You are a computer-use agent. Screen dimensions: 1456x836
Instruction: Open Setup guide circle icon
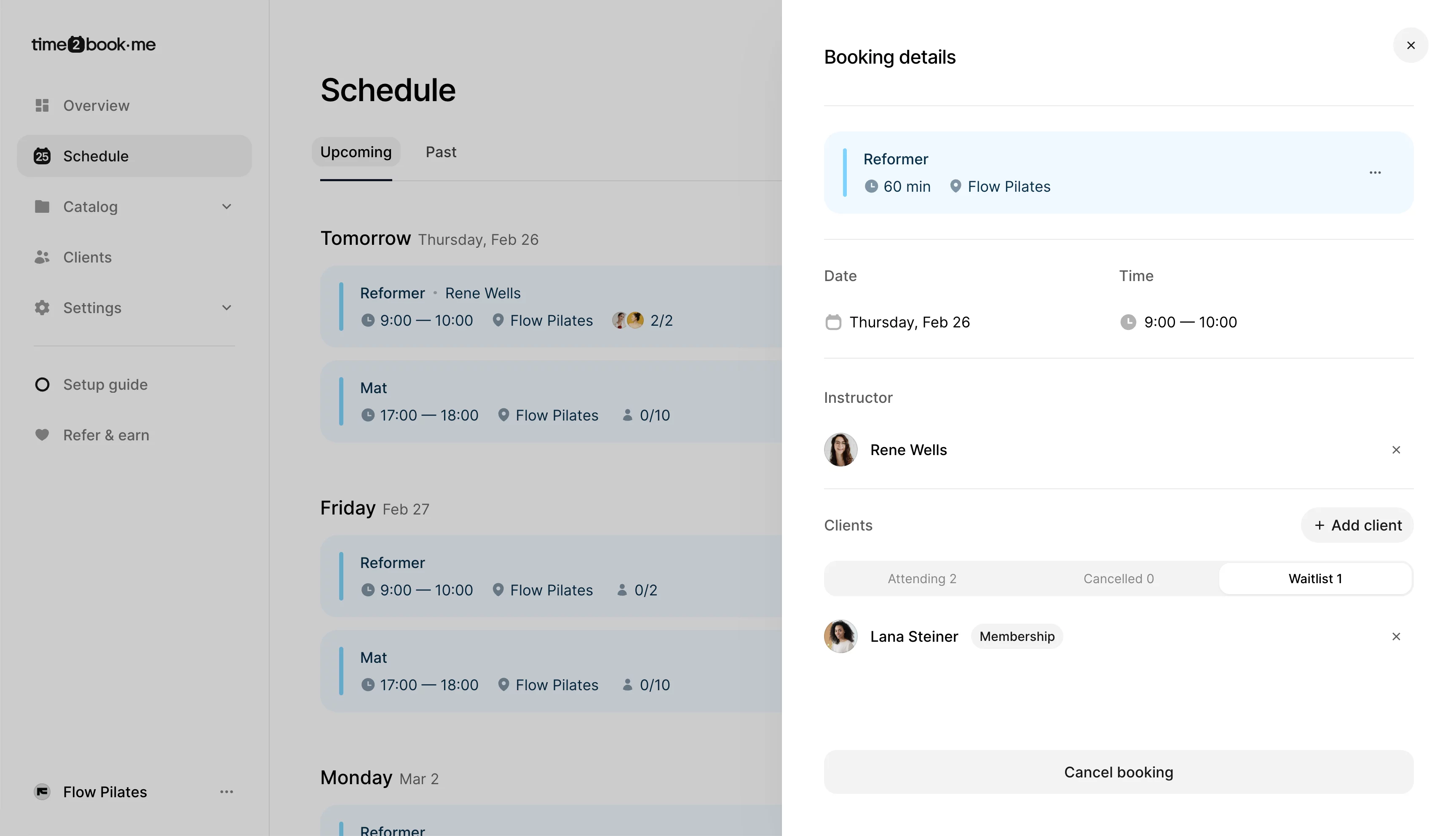pyautogui.click(x=42, y=385)
